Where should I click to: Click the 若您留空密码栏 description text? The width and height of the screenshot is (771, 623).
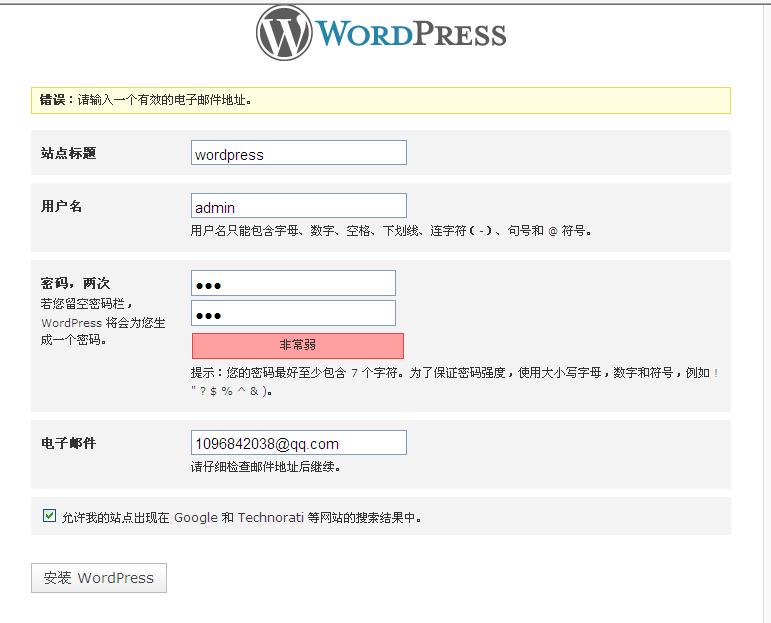pyautogui.click(x=103, y=322)
